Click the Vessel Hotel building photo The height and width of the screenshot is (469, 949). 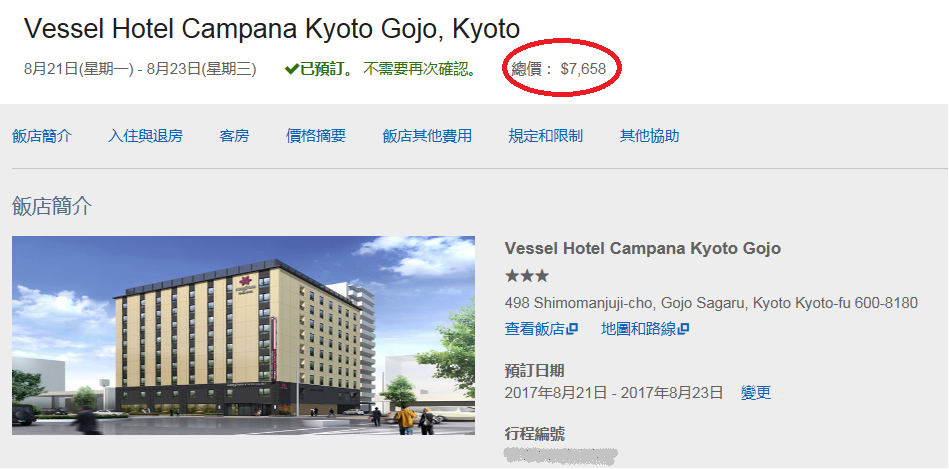(243, 335)
